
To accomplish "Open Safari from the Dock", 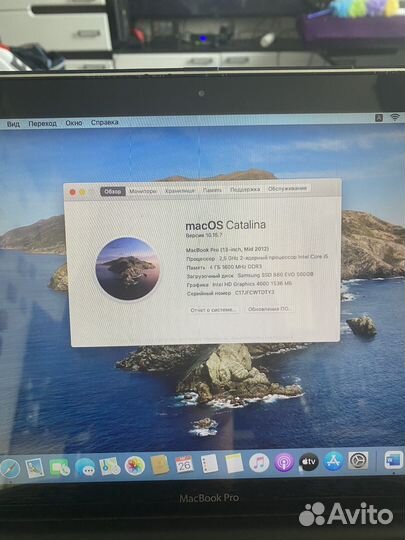I will coord(9,469).
